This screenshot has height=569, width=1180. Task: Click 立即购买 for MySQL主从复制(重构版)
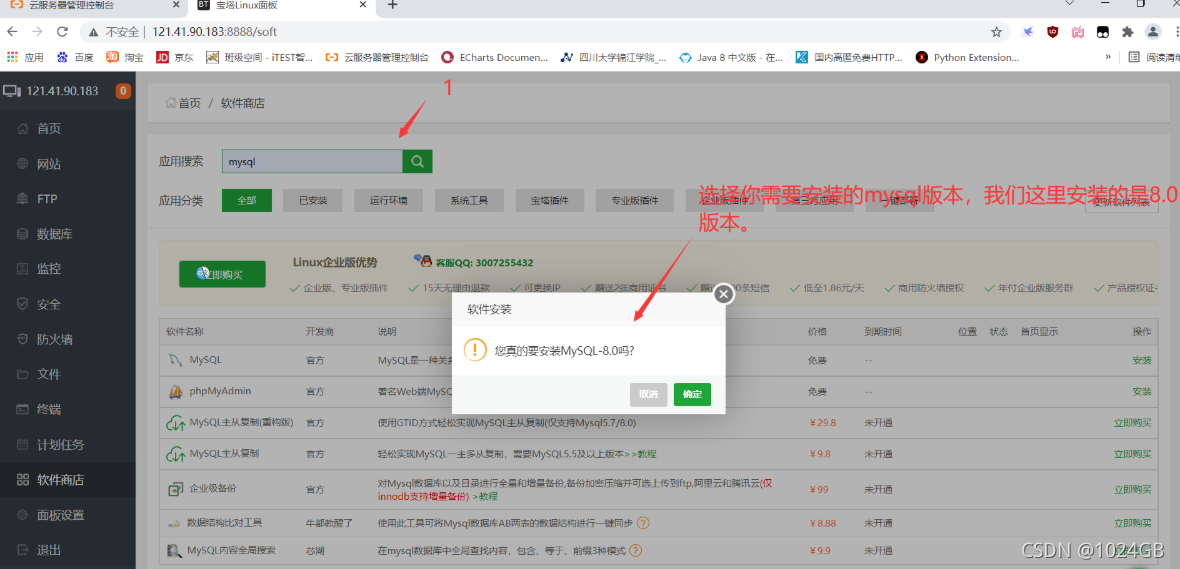point(1133,423)
